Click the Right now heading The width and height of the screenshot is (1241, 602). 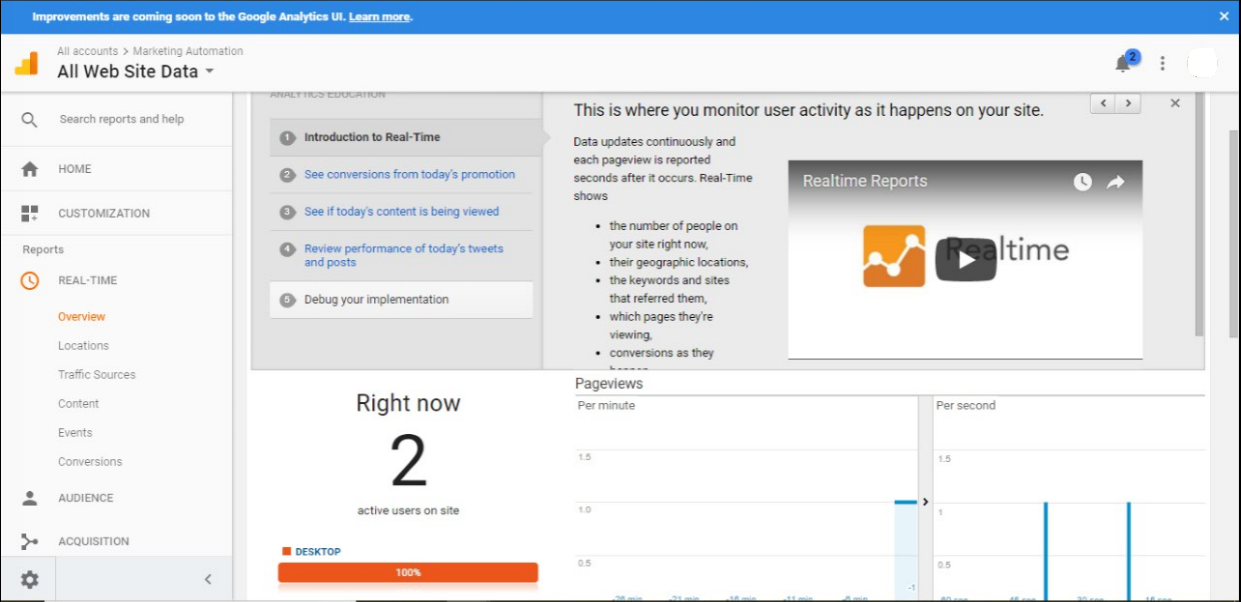click(408, 404)
